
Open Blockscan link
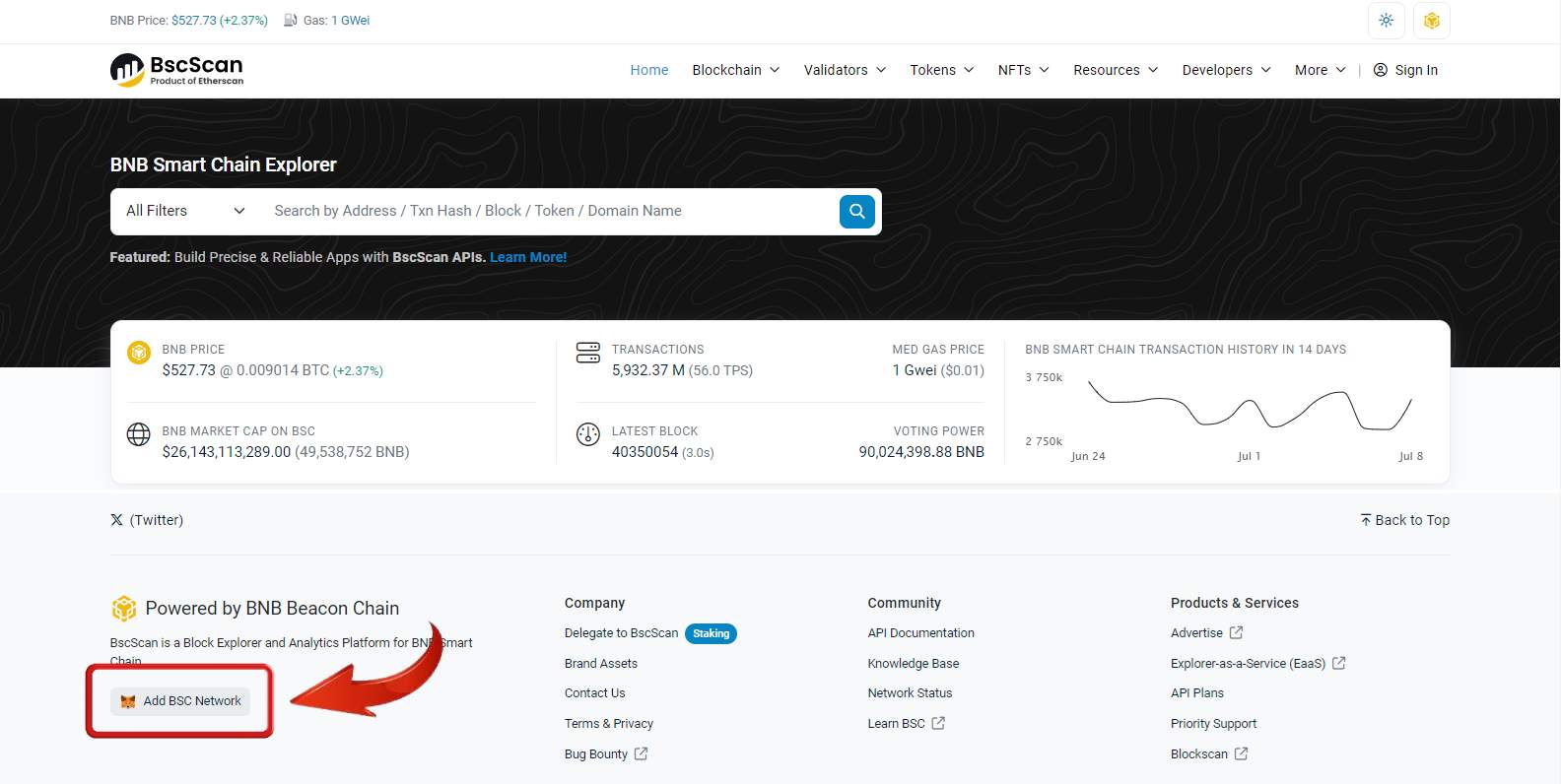1198,754
